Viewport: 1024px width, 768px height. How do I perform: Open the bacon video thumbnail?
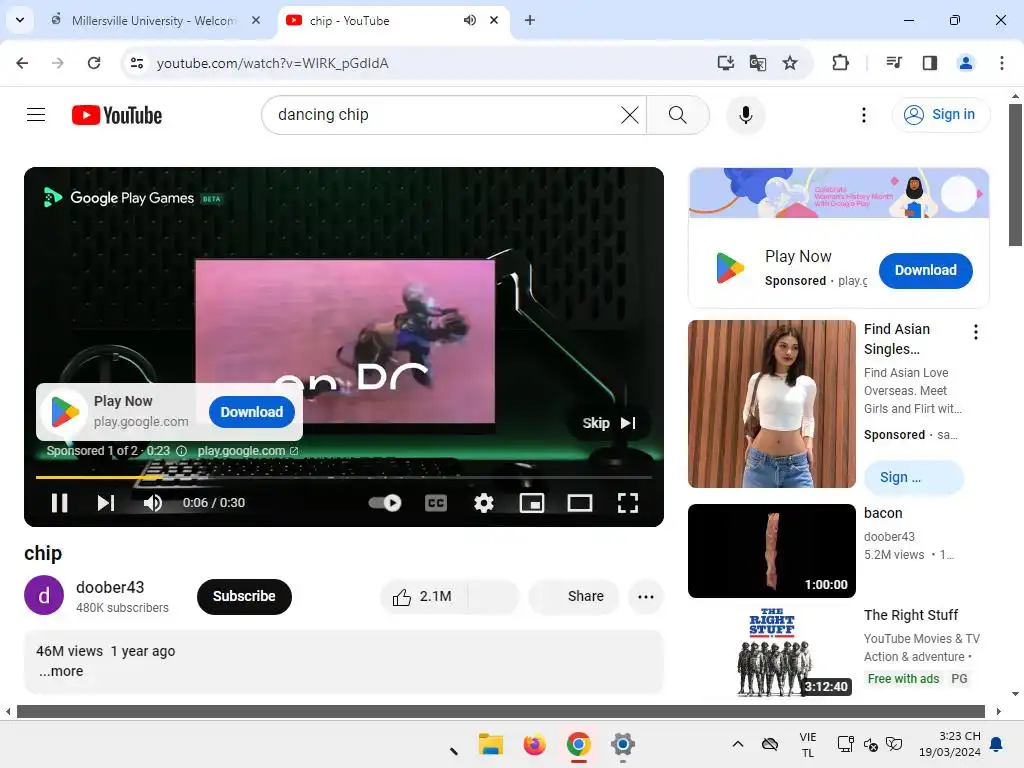[x=772, y=551]
